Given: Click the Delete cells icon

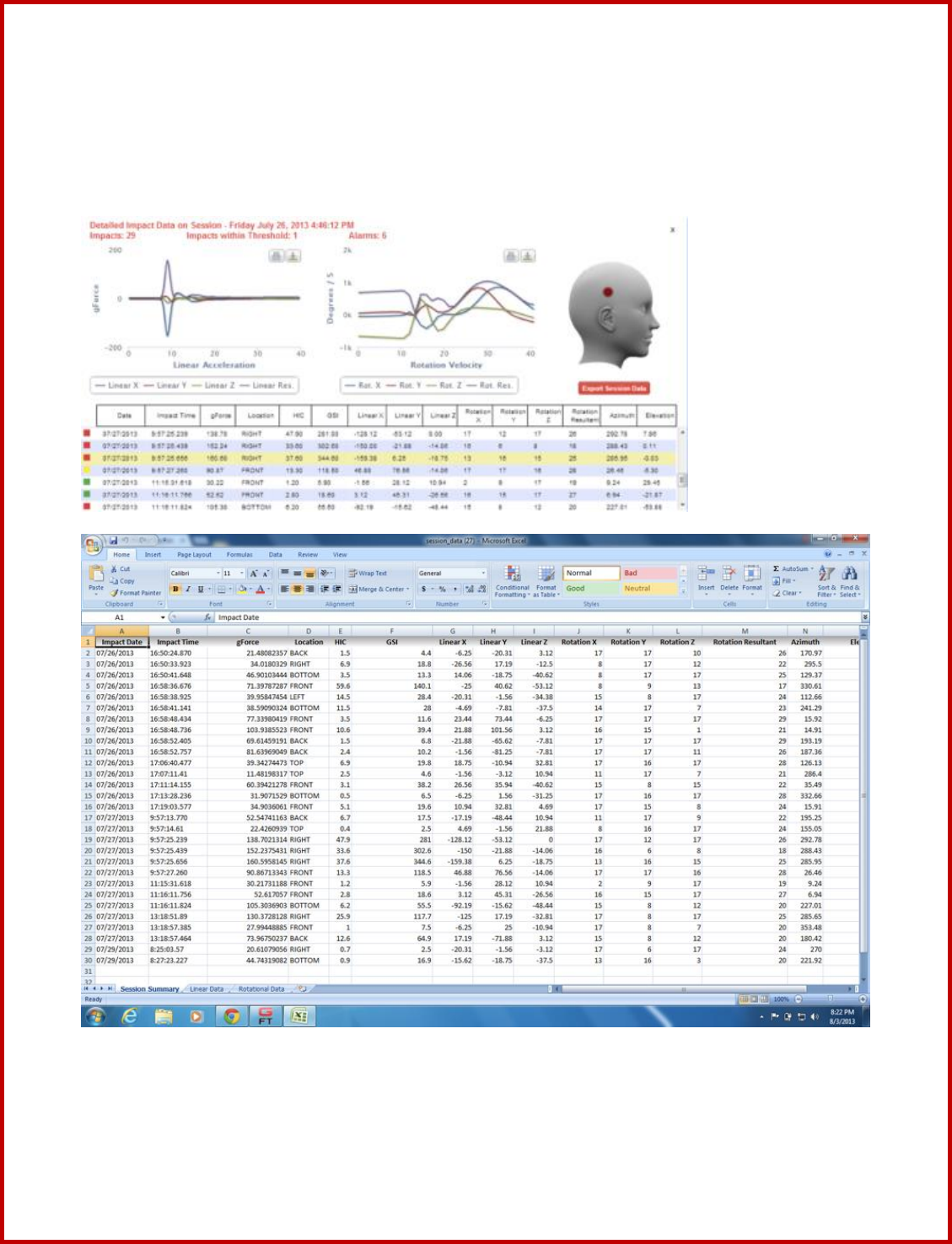Looking at the screenshot, I should pos(729,574).
